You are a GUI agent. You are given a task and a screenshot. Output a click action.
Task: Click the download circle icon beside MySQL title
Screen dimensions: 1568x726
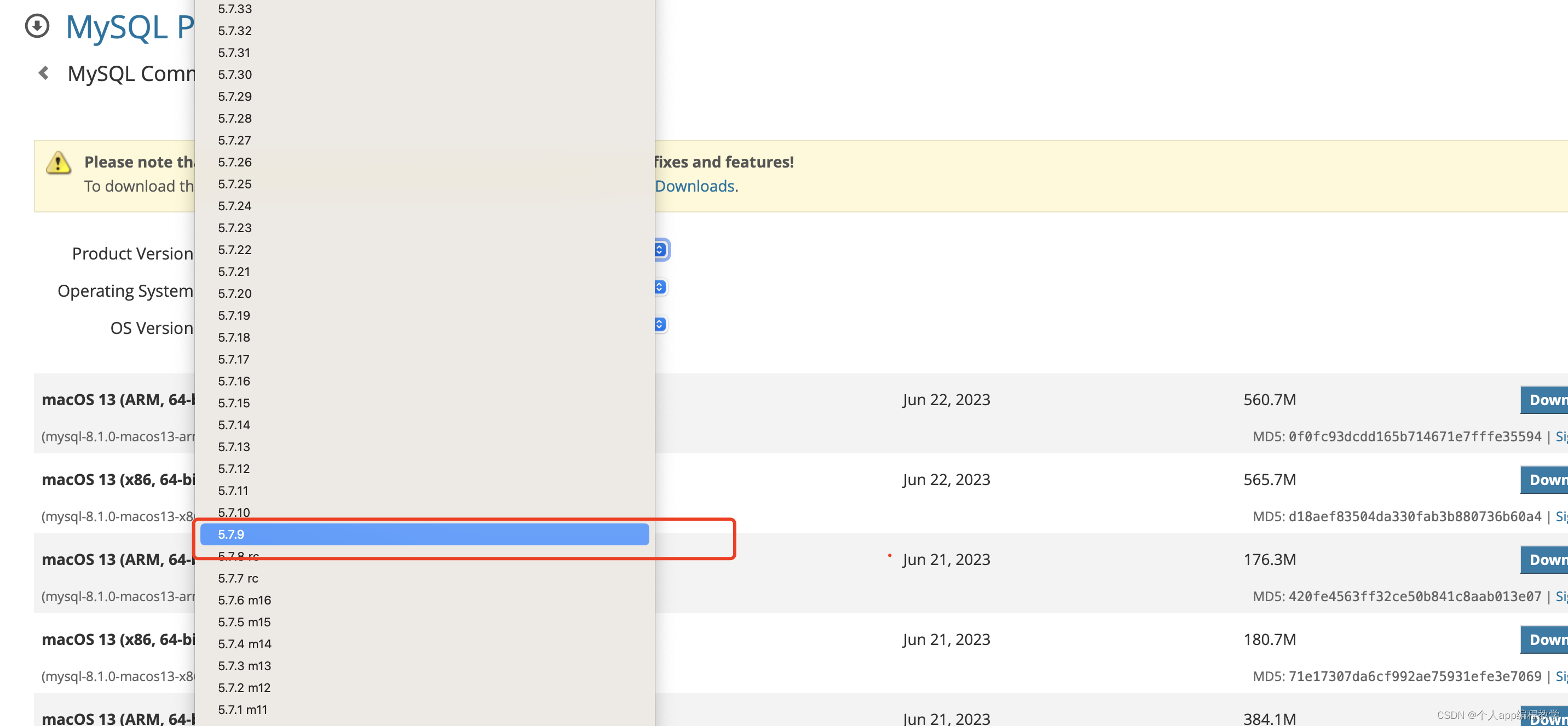(x=37, y=26)
